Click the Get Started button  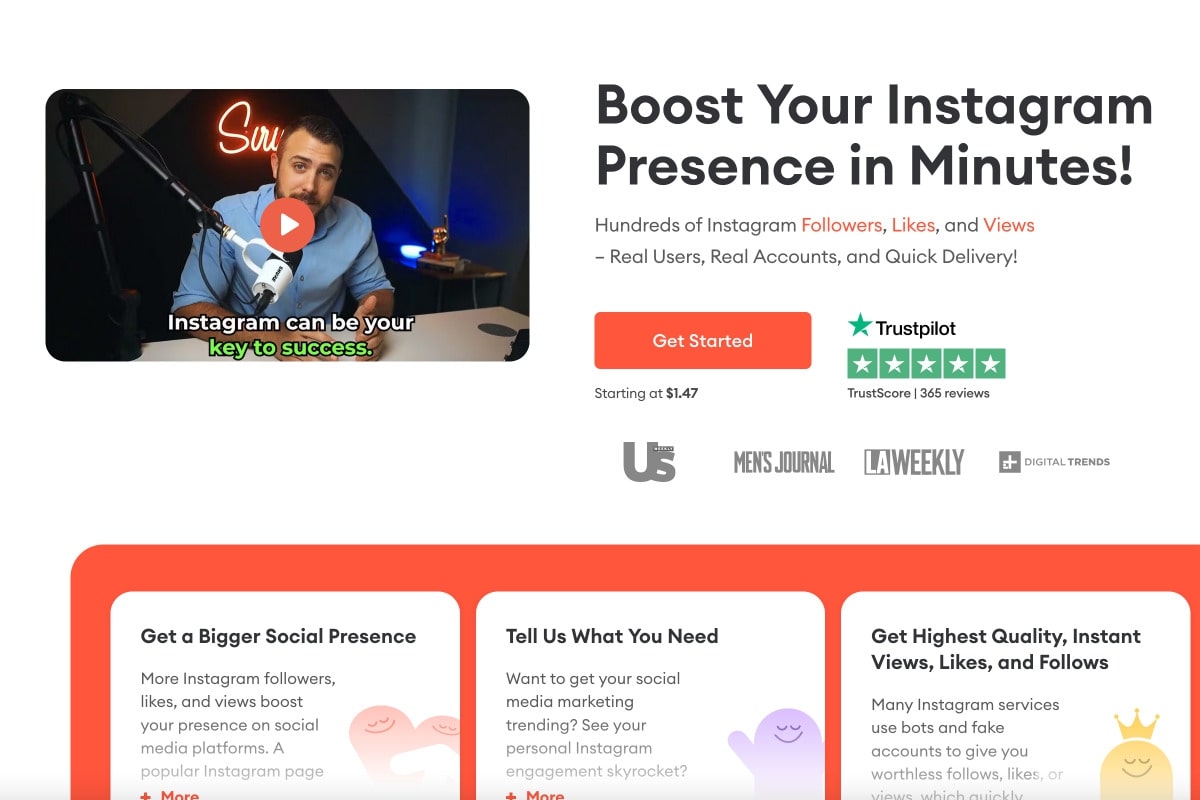pyautogui.click(x=702, y=340)
